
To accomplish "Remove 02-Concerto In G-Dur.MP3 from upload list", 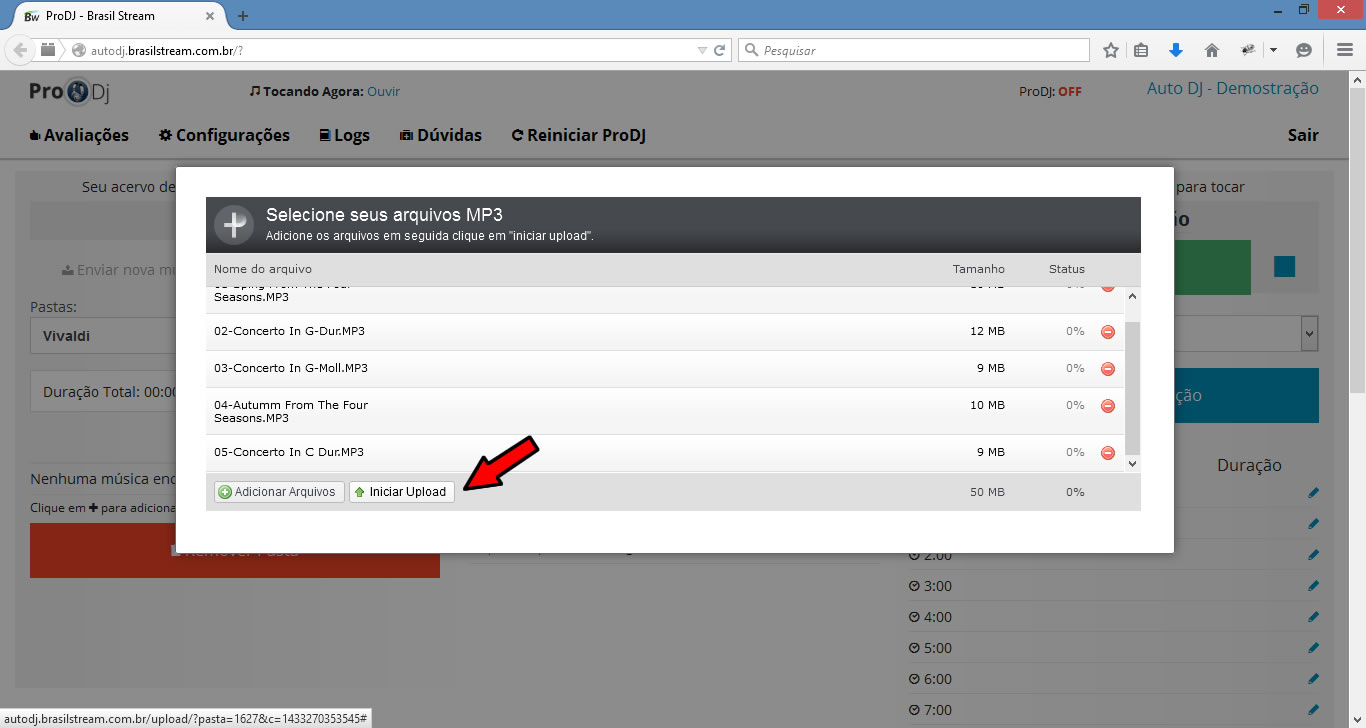I will click(1108, 332).
